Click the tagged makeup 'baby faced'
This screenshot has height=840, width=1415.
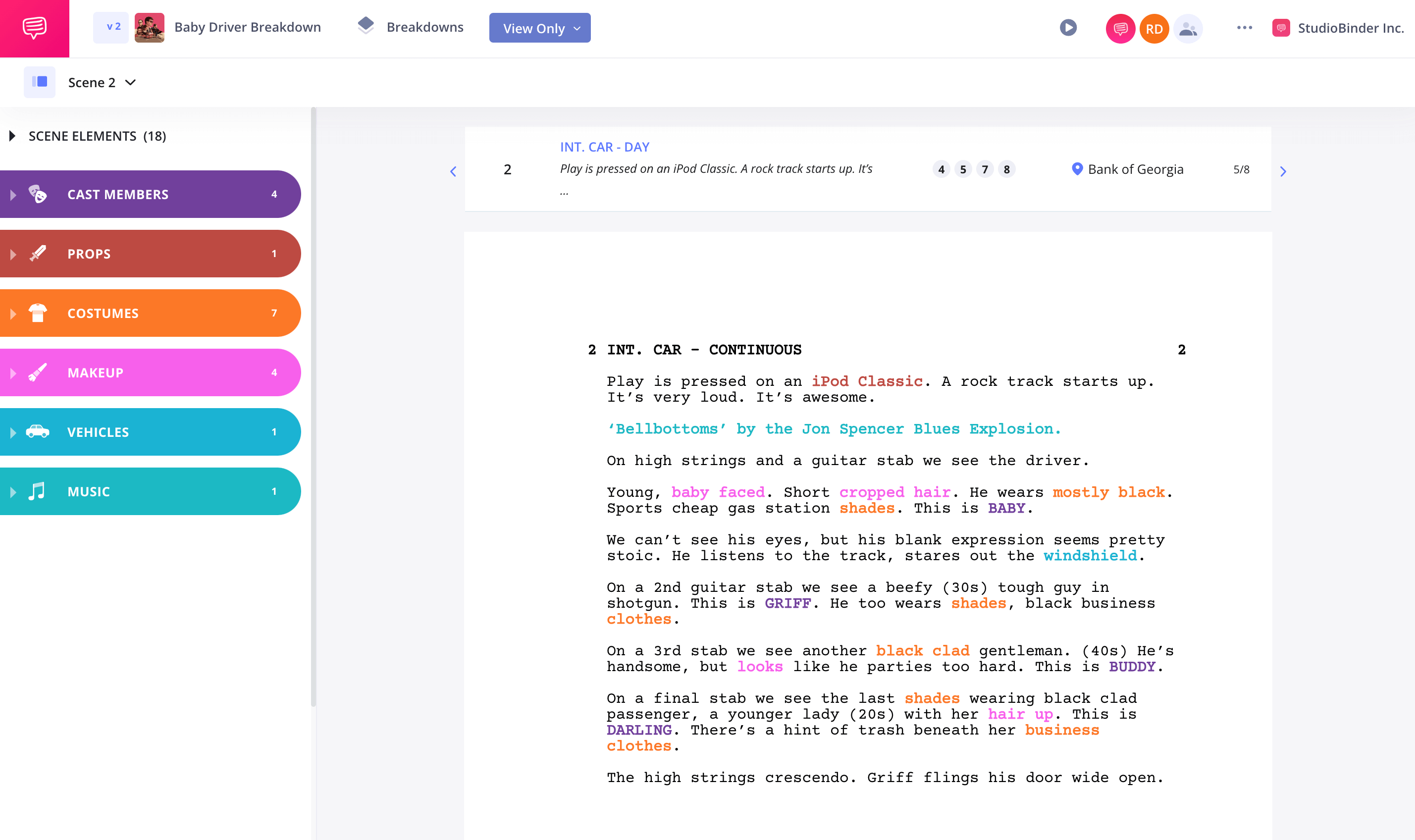tap(718, 492)
